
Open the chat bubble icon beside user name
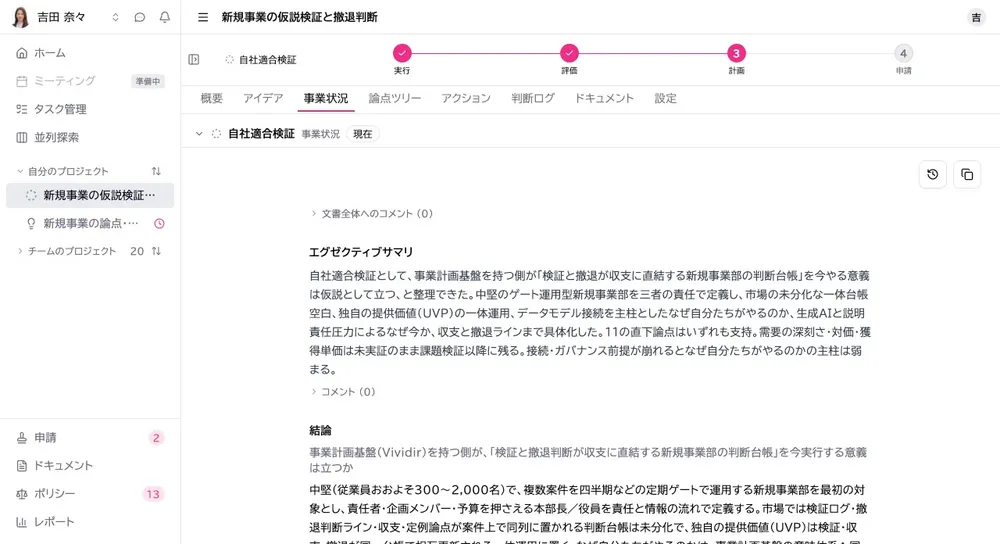coord(140,17)
